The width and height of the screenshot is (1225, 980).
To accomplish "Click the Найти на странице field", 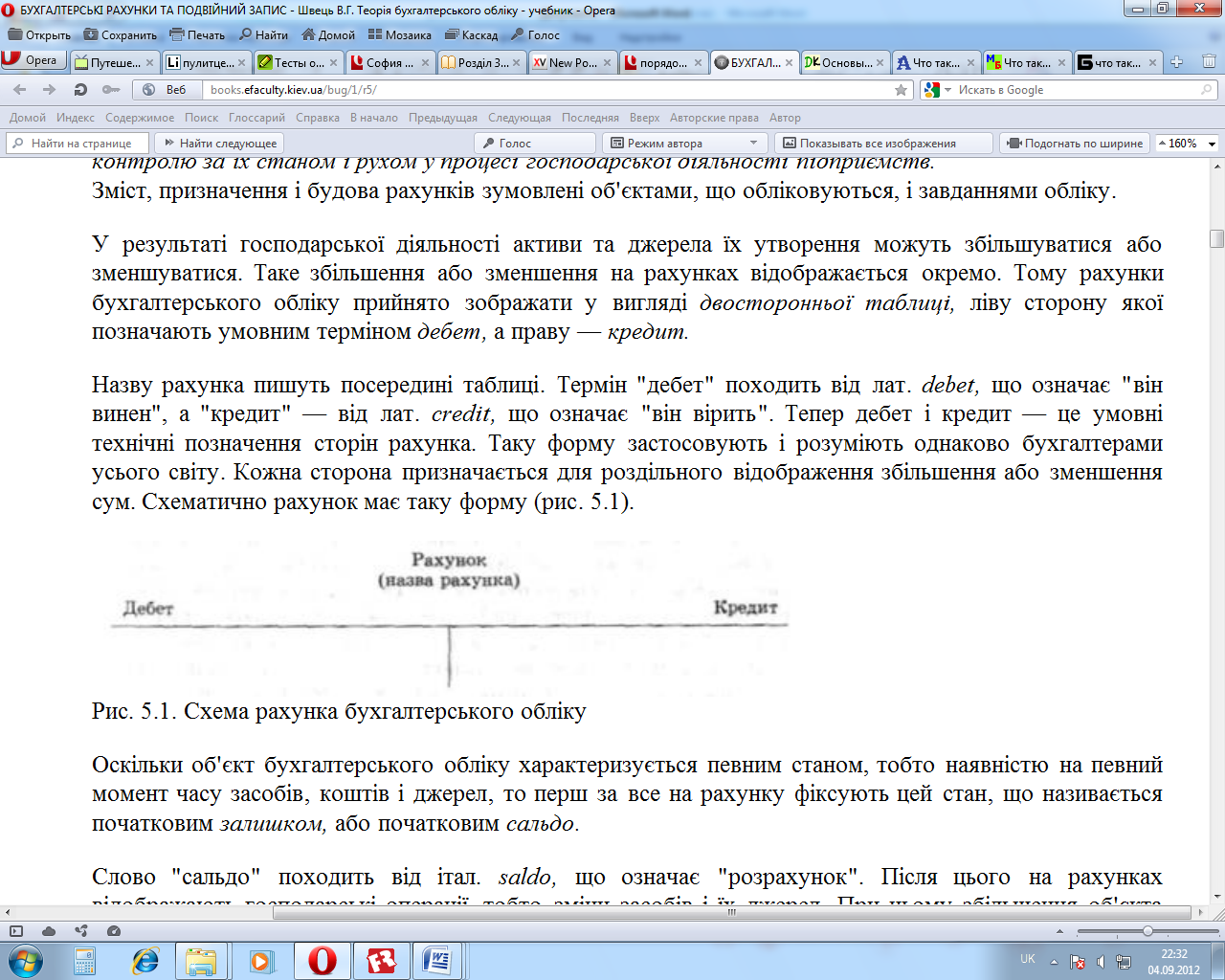I will click(78, 143).
